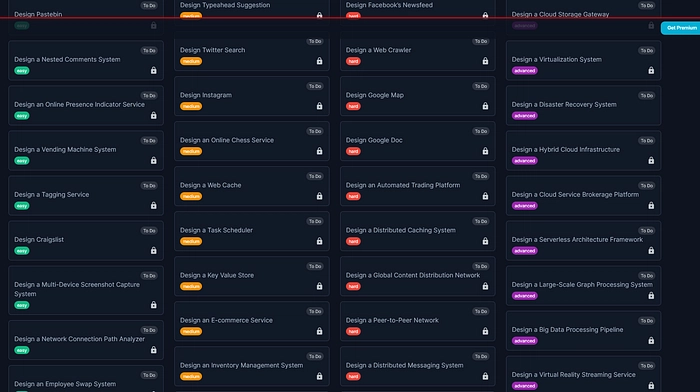Select the Design an Employee Swap System title
The width and height of the screenshot is (700, 392).
[x=65, y=384]
